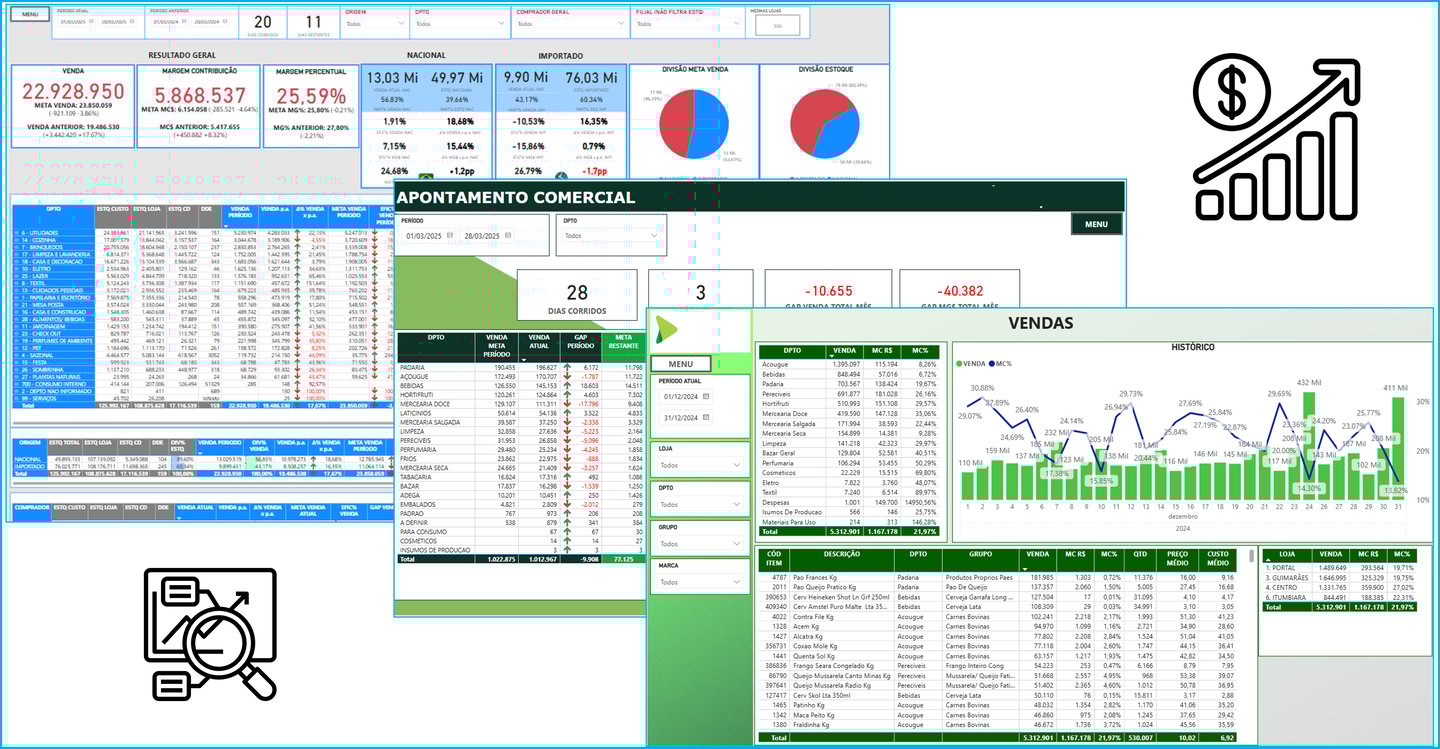This screenshot has height=749, width=1440.
Task: Sort by the DESCRIÇÃO column header
Action: (x=842, y=558)
